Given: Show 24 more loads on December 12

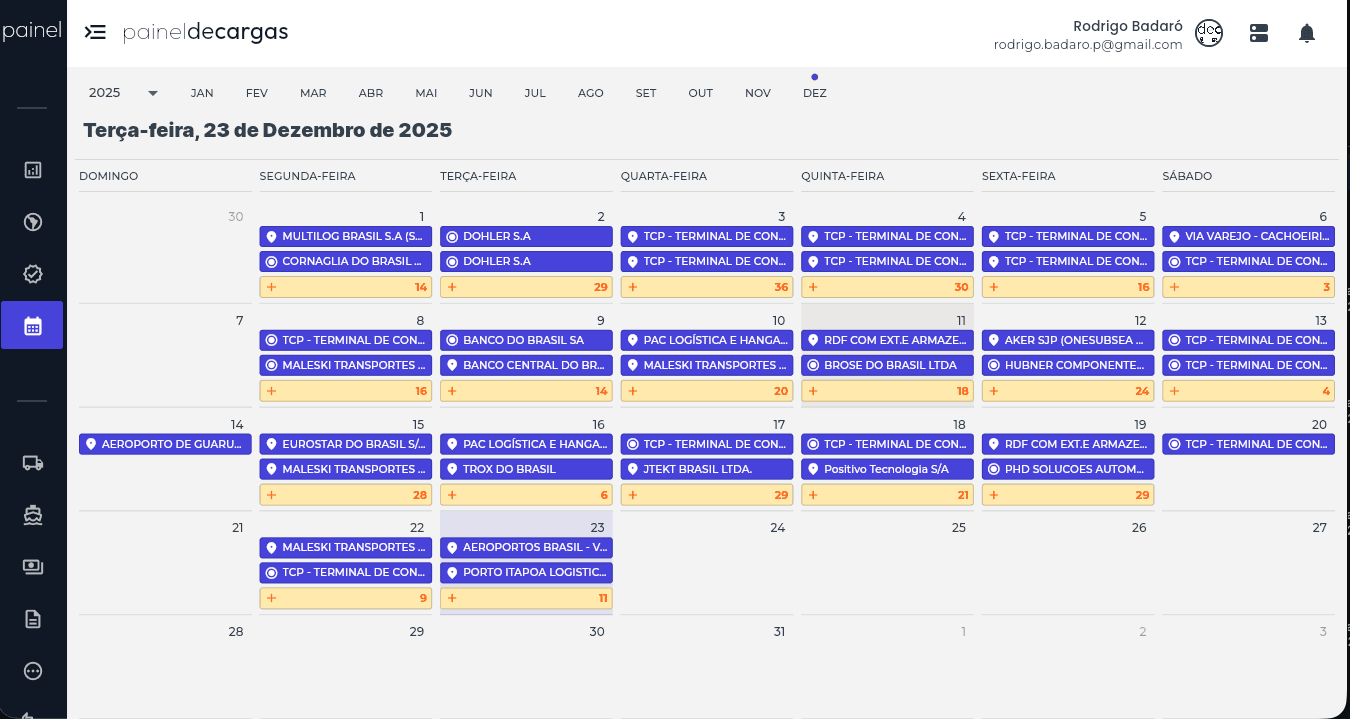Looking at the screenshot, I should coord(1068,391).
